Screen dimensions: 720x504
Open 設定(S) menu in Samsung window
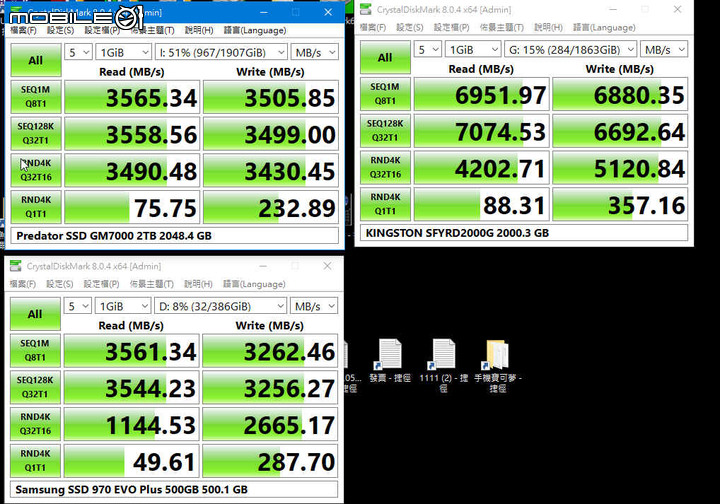click(x=60, y=284)
